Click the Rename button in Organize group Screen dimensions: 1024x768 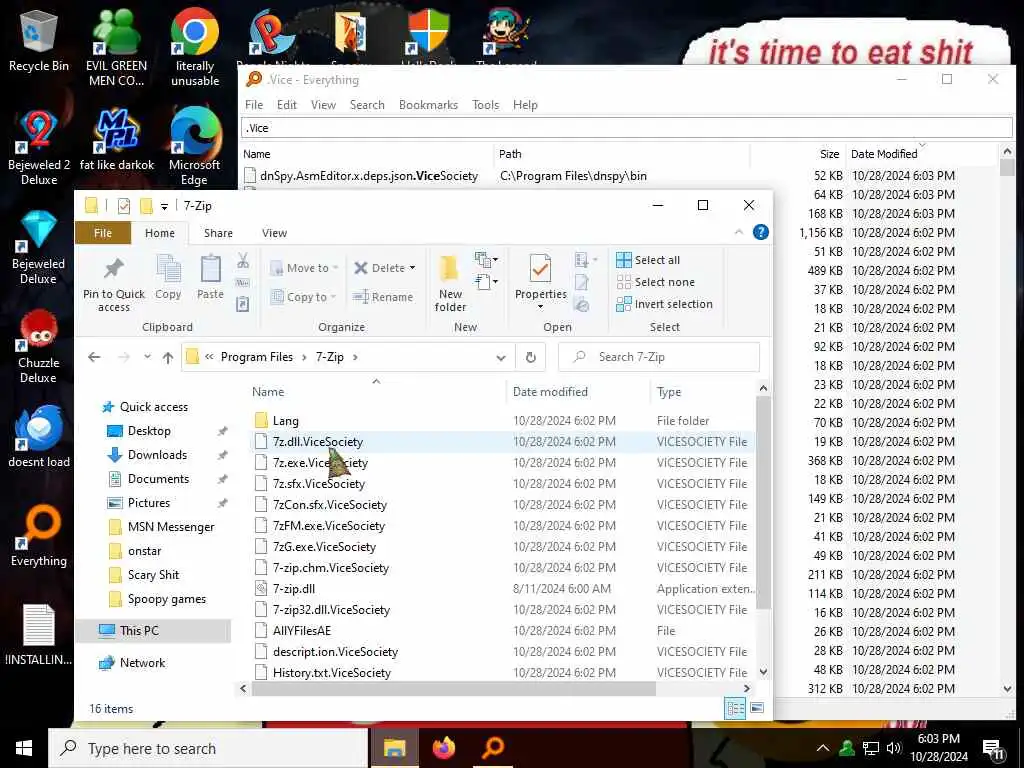pos(383,297)
